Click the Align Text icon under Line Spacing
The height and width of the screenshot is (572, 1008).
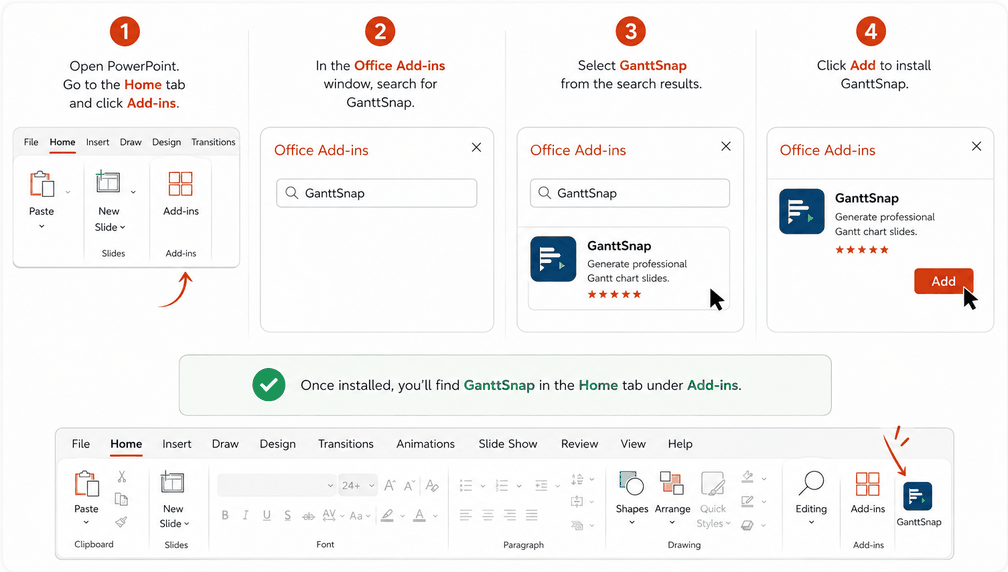tap(577, 501)
